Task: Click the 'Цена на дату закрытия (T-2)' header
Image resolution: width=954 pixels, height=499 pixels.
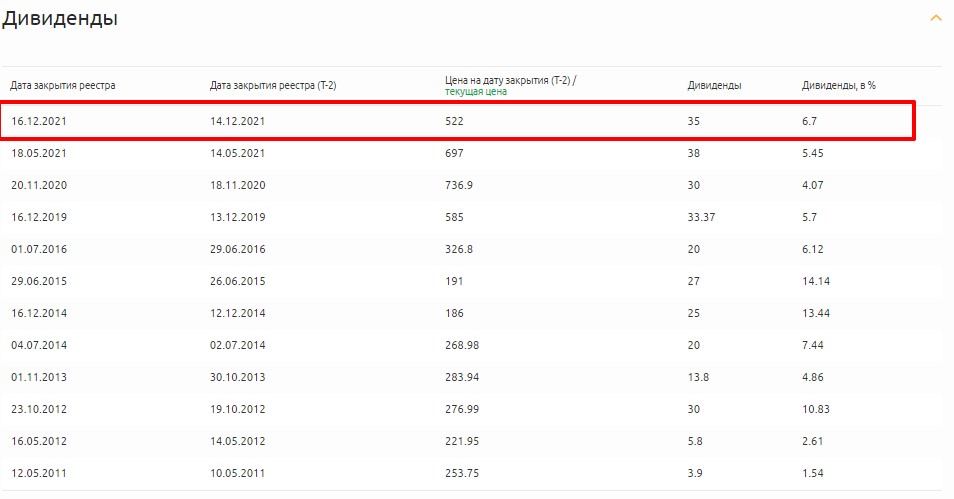Action: coord(510,79)
